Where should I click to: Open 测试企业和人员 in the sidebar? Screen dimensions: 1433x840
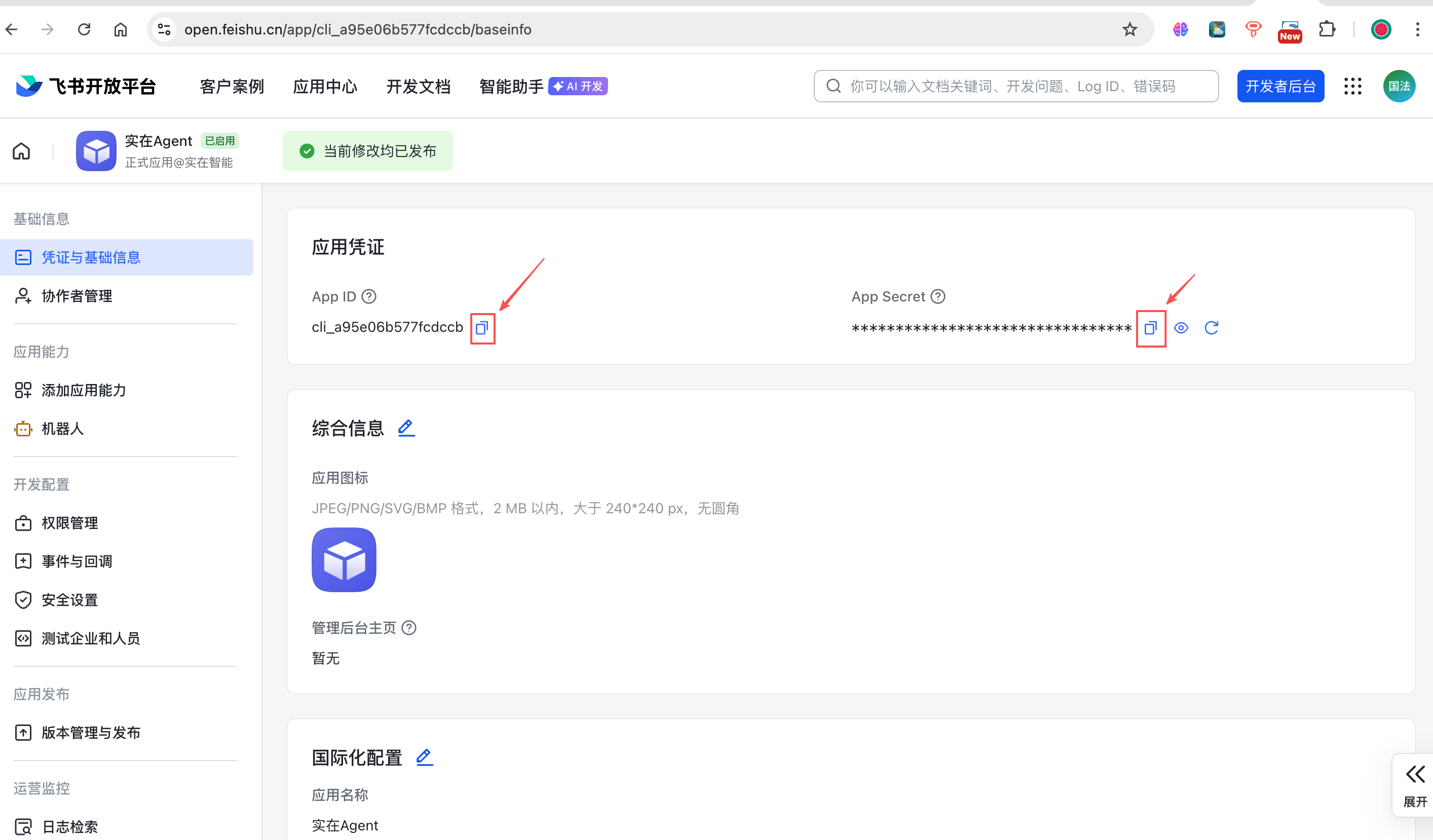126,638
